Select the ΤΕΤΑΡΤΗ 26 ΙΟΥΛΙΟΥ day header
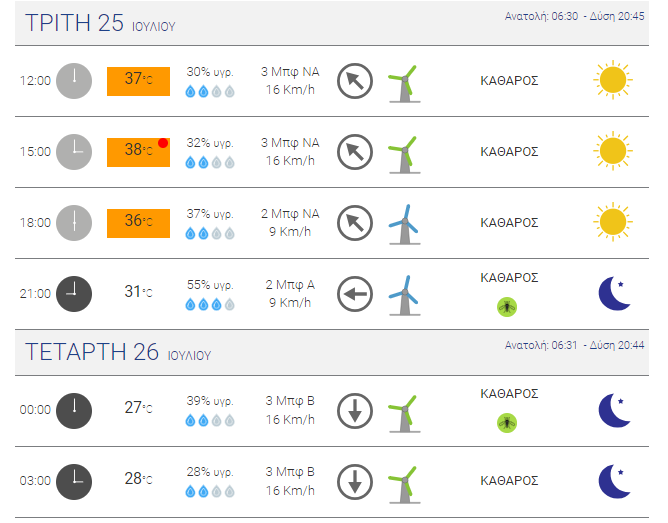The image size is (668, 523). pos(332,352)
